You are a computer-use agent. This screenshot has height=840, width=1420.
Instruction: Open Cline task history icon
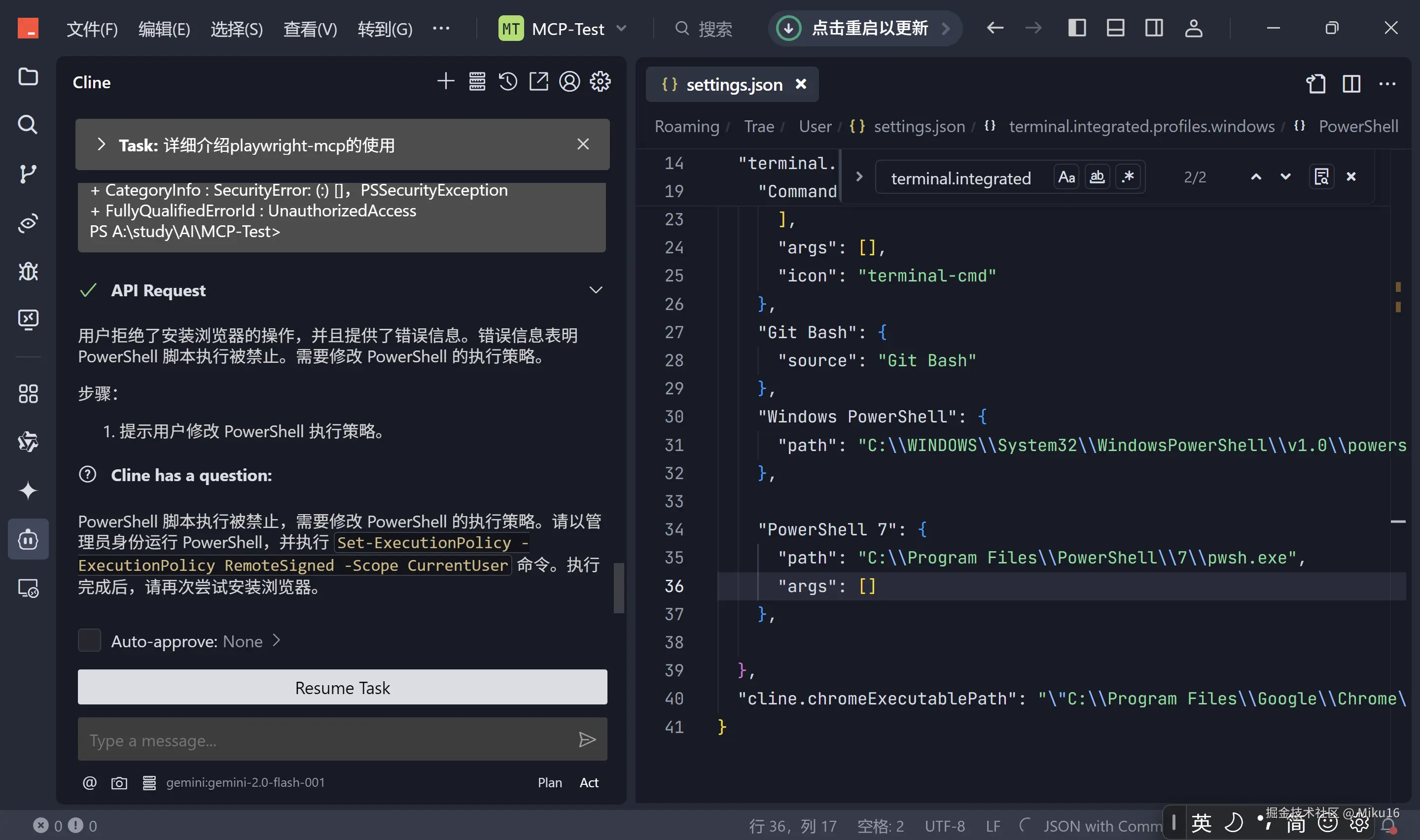pos(508,82)
